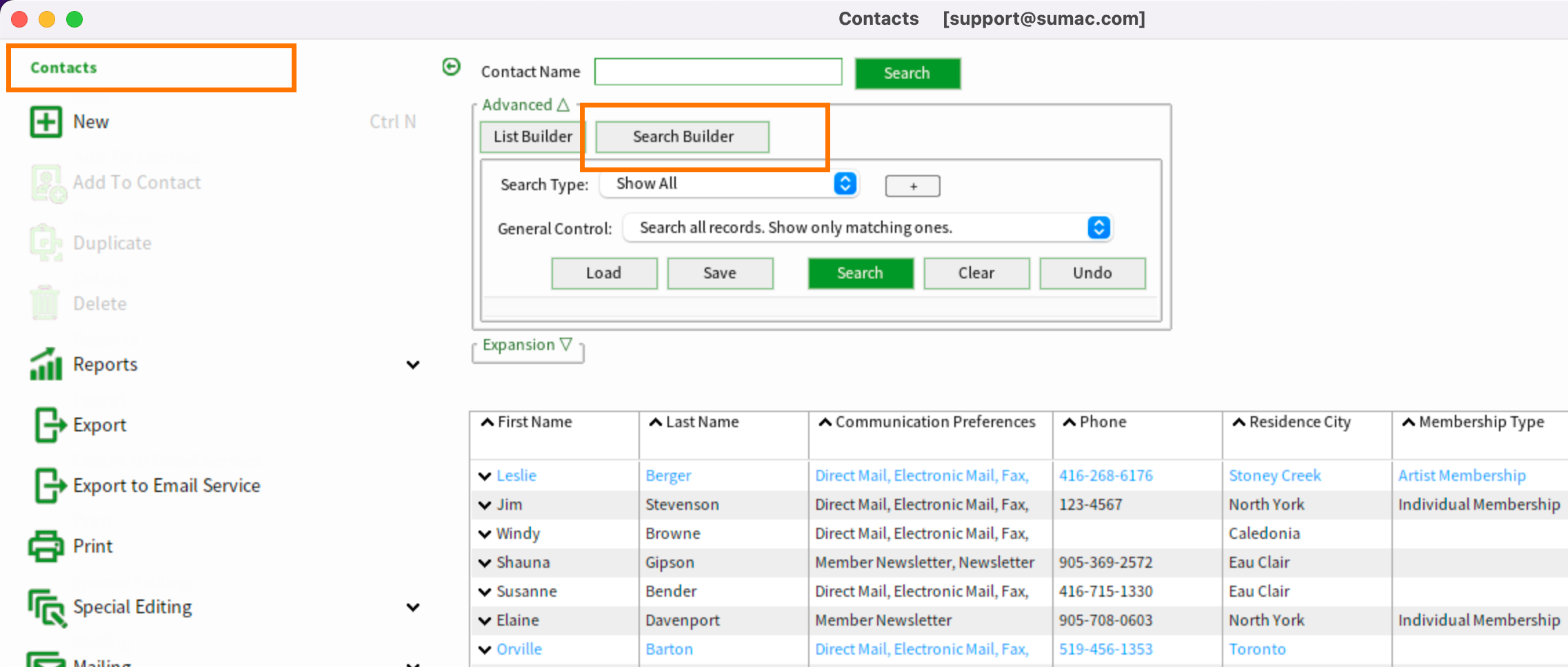Click the Clear button
This screenshot has width=1568, height=667.
(x=976, y=273)
